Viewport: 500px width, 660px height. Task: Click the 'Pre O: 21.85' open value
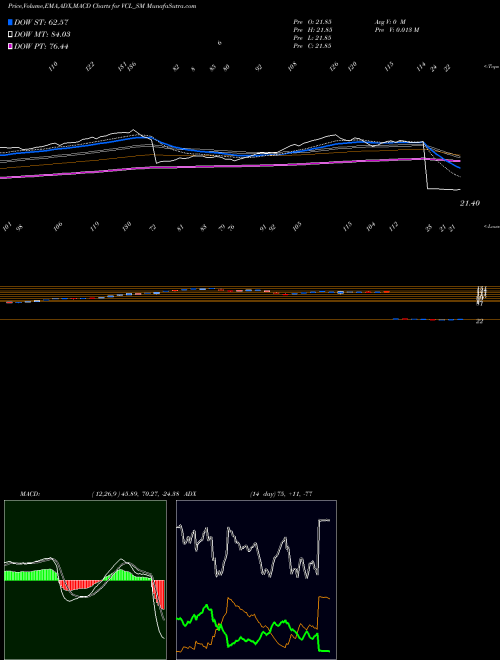point(312,21)
